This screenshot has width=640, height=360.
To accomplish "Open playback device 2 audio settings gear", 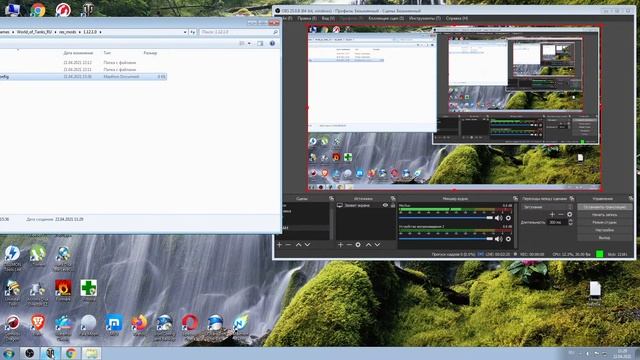I will [508, 239].
